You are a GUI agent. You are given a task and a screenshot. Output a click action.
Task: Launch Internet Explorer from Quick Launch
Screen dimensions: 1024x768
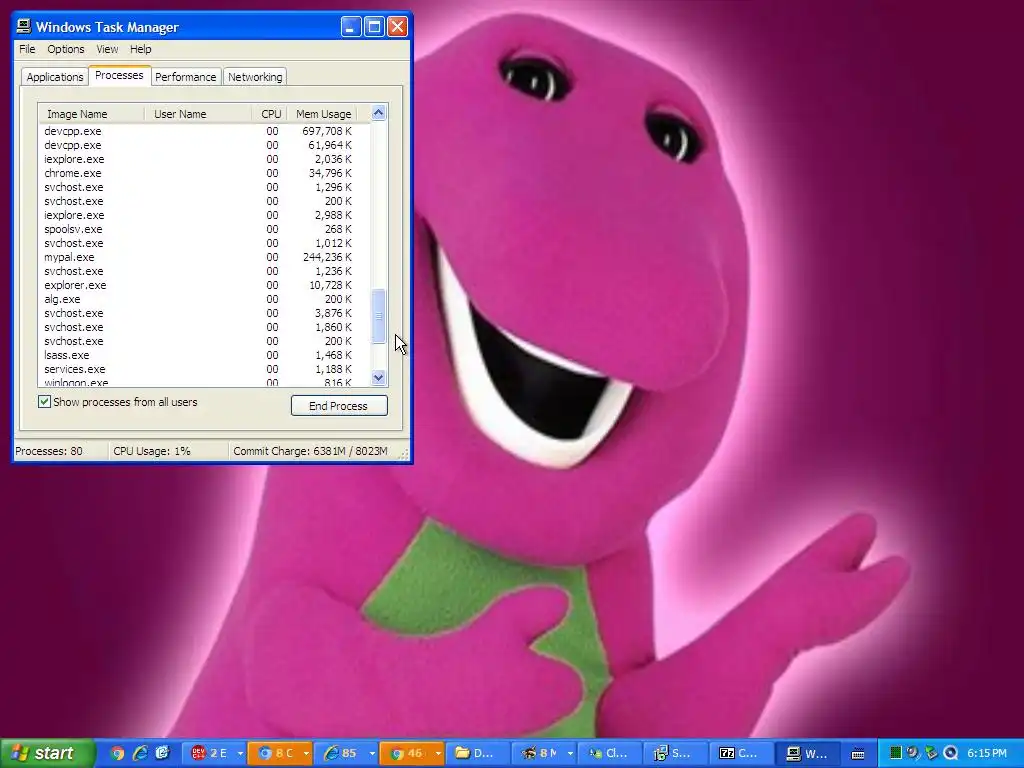coord(140,753)
